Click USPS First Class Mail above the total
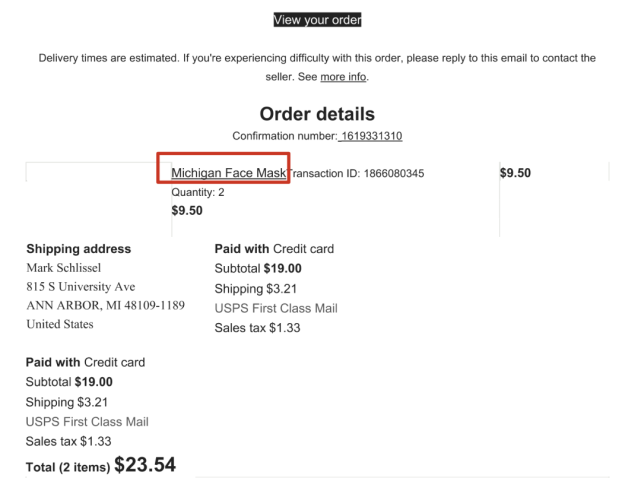 (87, 422)
